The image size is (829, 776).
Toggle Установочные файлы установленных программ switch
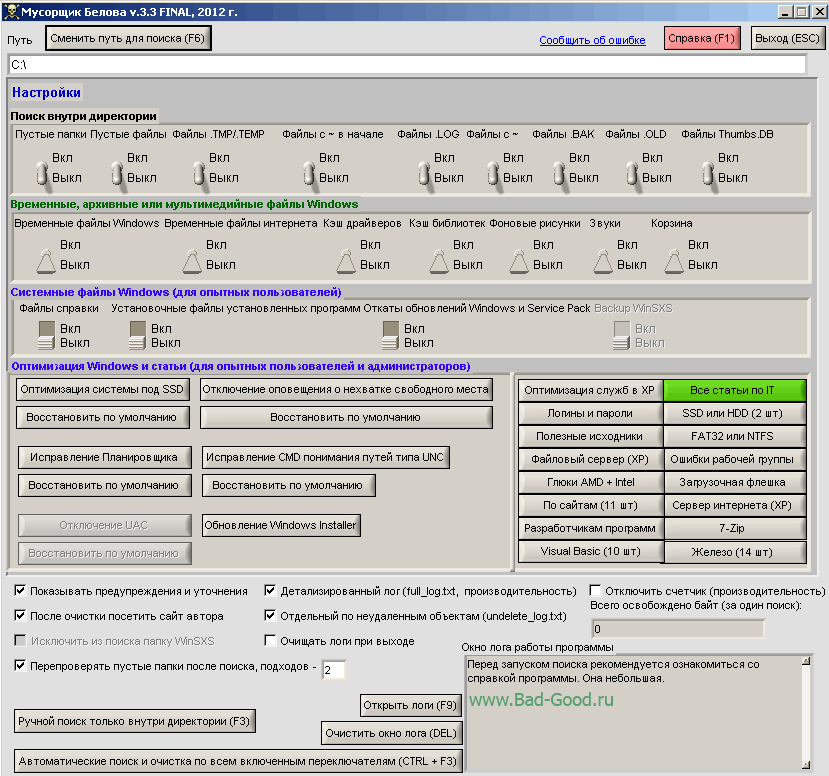click(x=137, y=336)
